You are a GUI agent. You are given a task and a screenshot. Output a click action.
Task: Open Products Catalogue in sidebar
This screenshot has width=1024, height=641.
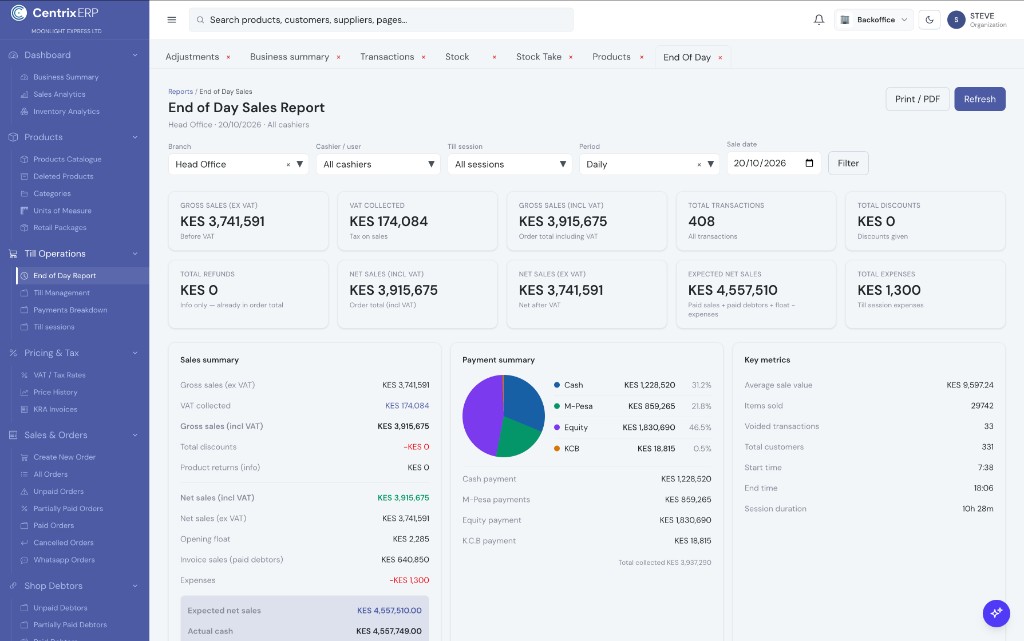(67, 159)
